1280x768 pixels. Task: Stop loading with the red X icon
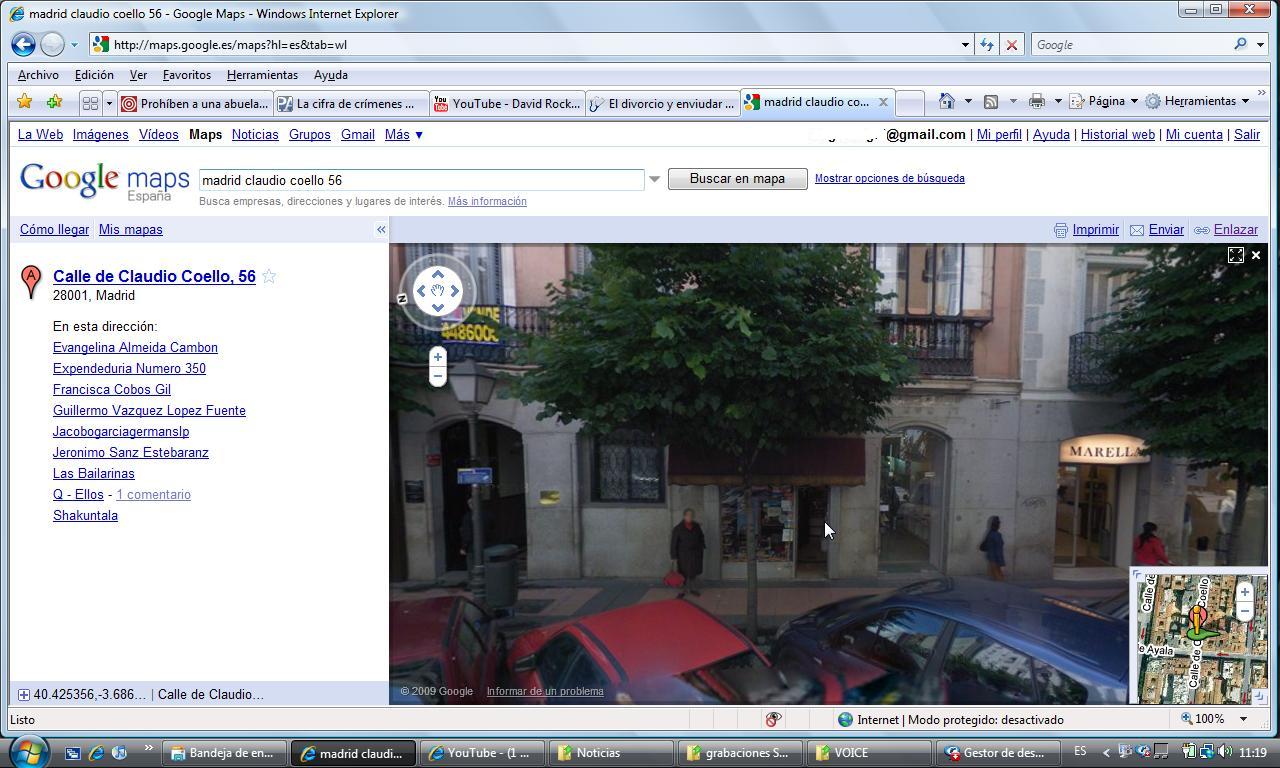point(1011,44)
